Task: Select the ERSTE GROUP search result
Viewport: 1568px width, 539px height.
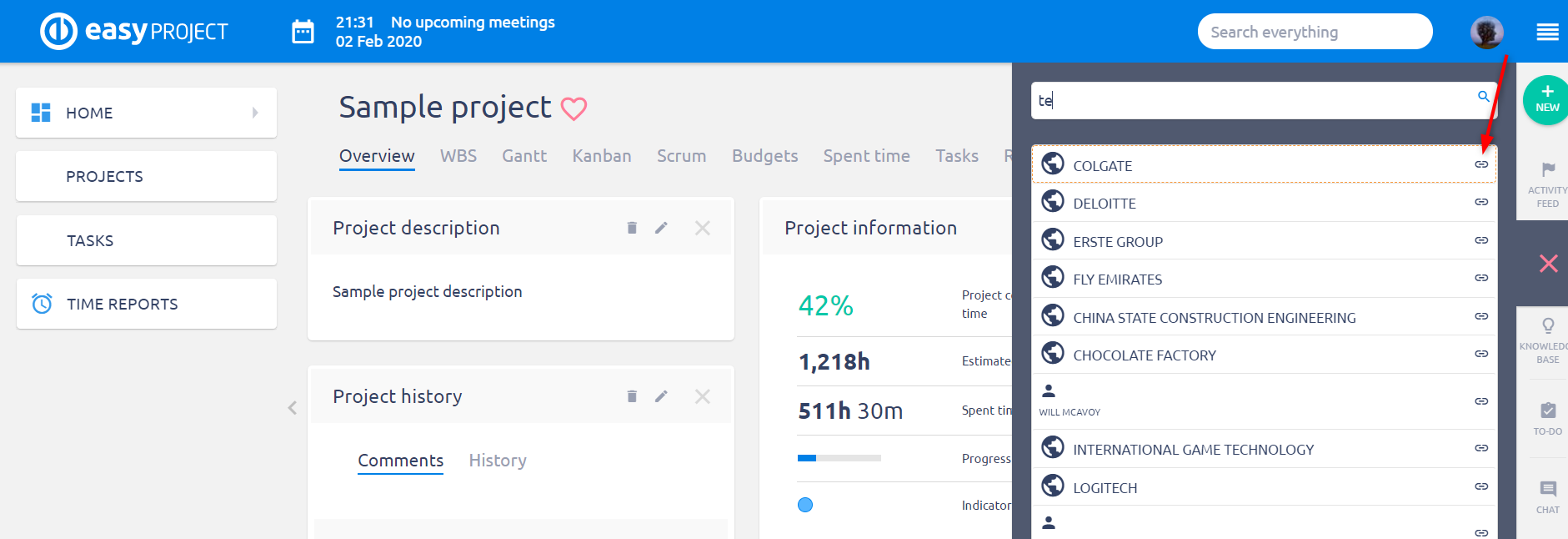Action: point(1264,241)
